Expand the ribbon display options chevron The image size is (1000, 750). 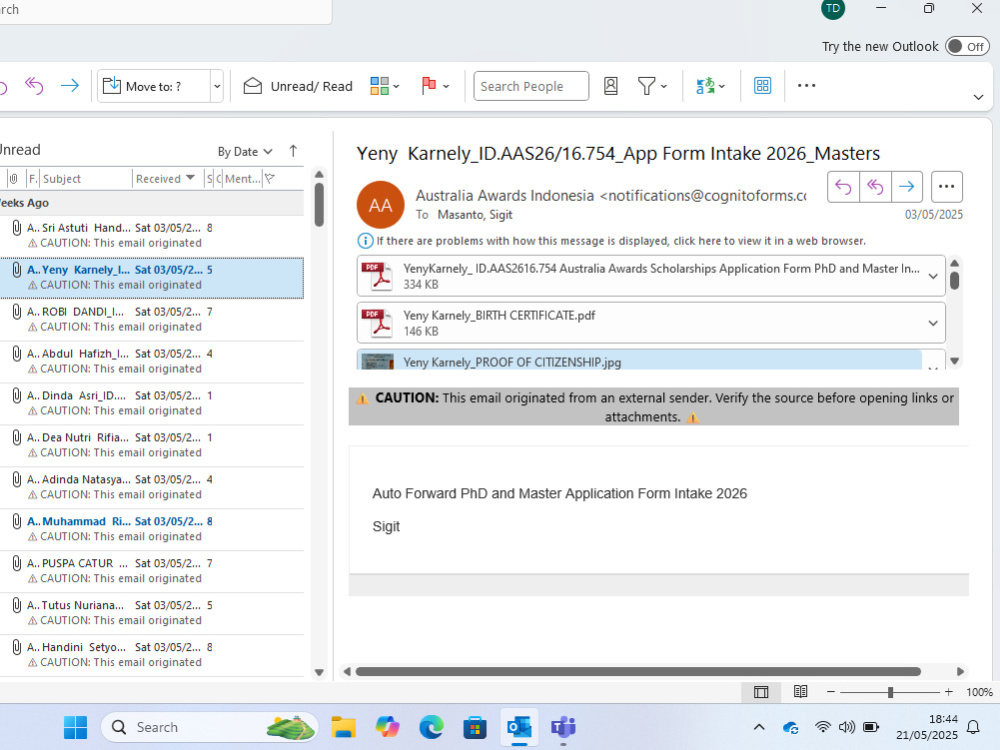[x=978, y=98]
